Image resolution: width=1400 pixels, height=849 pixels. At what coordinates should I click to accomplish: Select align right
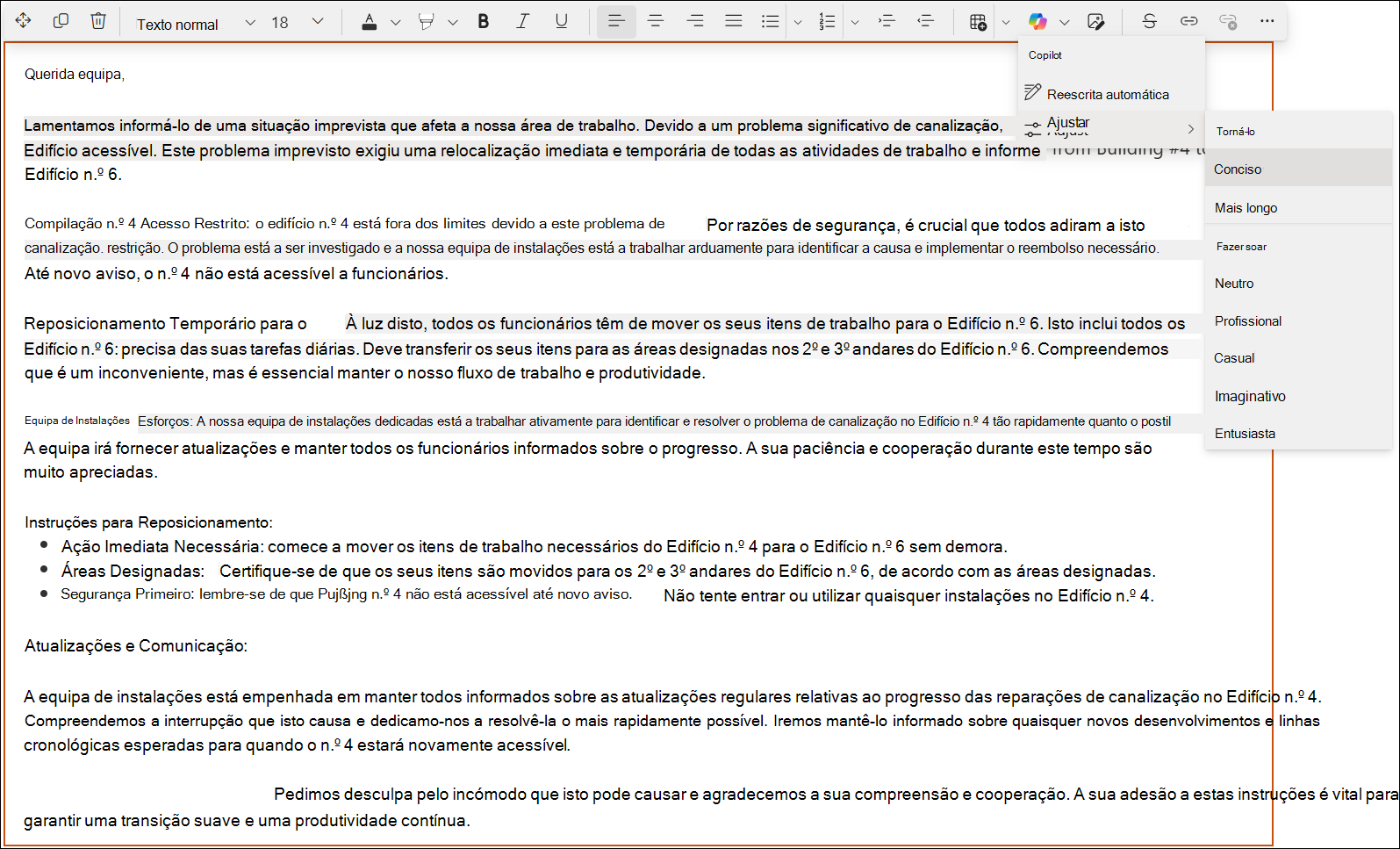click(695, 21)
